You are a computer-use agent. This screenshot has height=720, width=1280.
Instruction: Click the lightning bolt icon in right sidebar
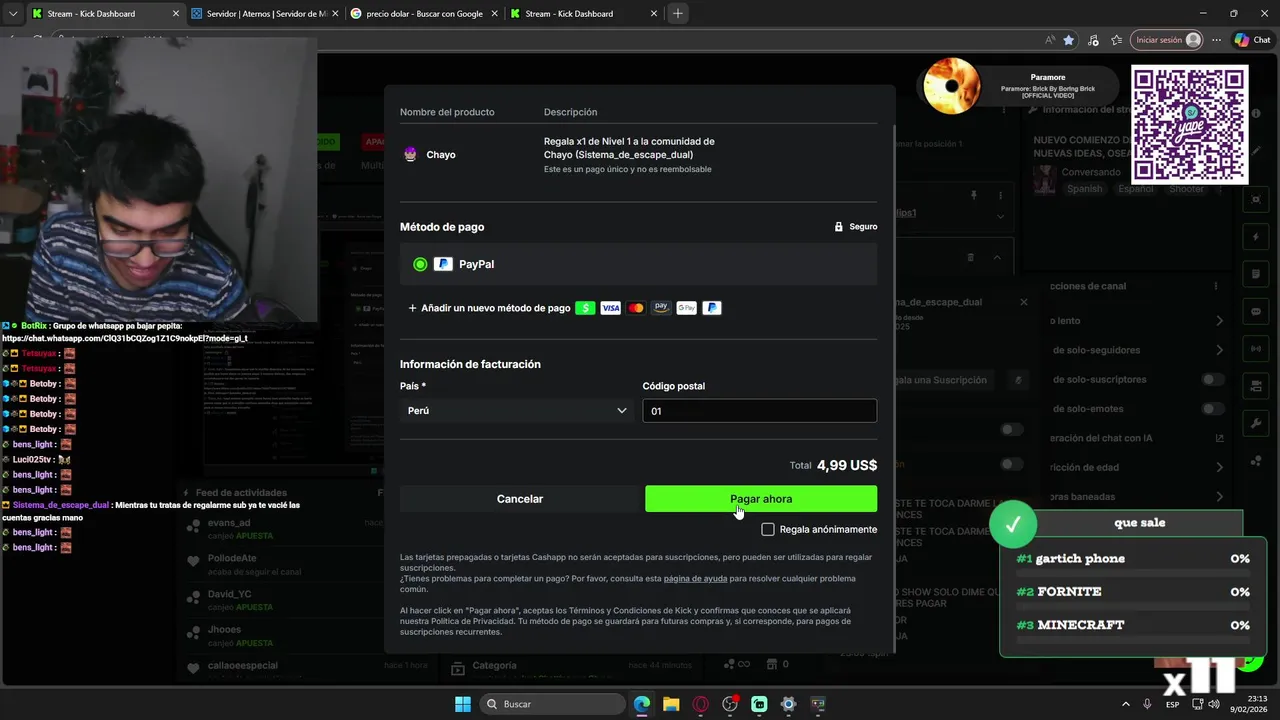1256,237
